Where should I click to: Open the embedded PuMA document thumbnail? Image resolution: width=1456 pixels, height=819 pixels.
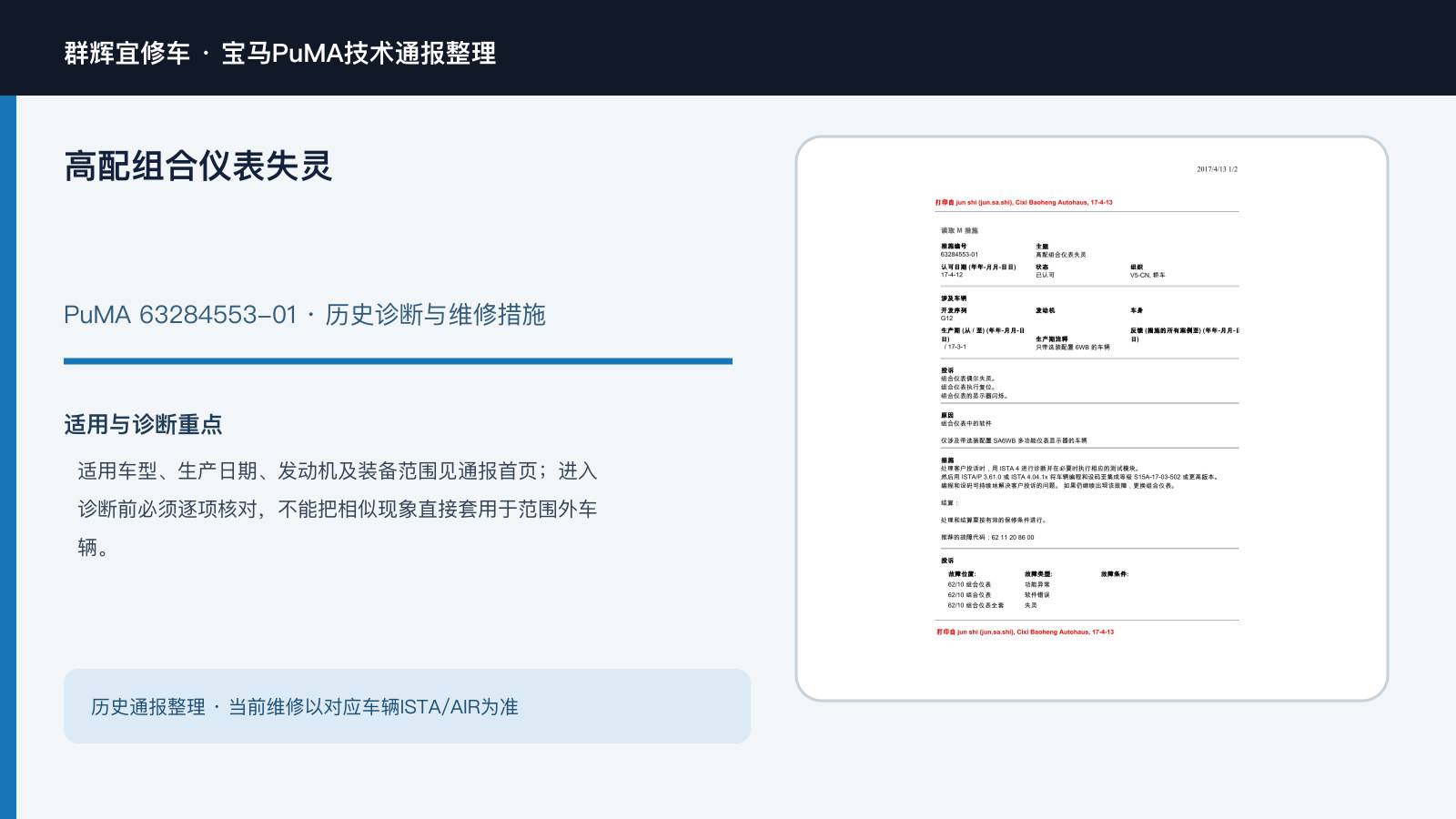point(1092,419)
